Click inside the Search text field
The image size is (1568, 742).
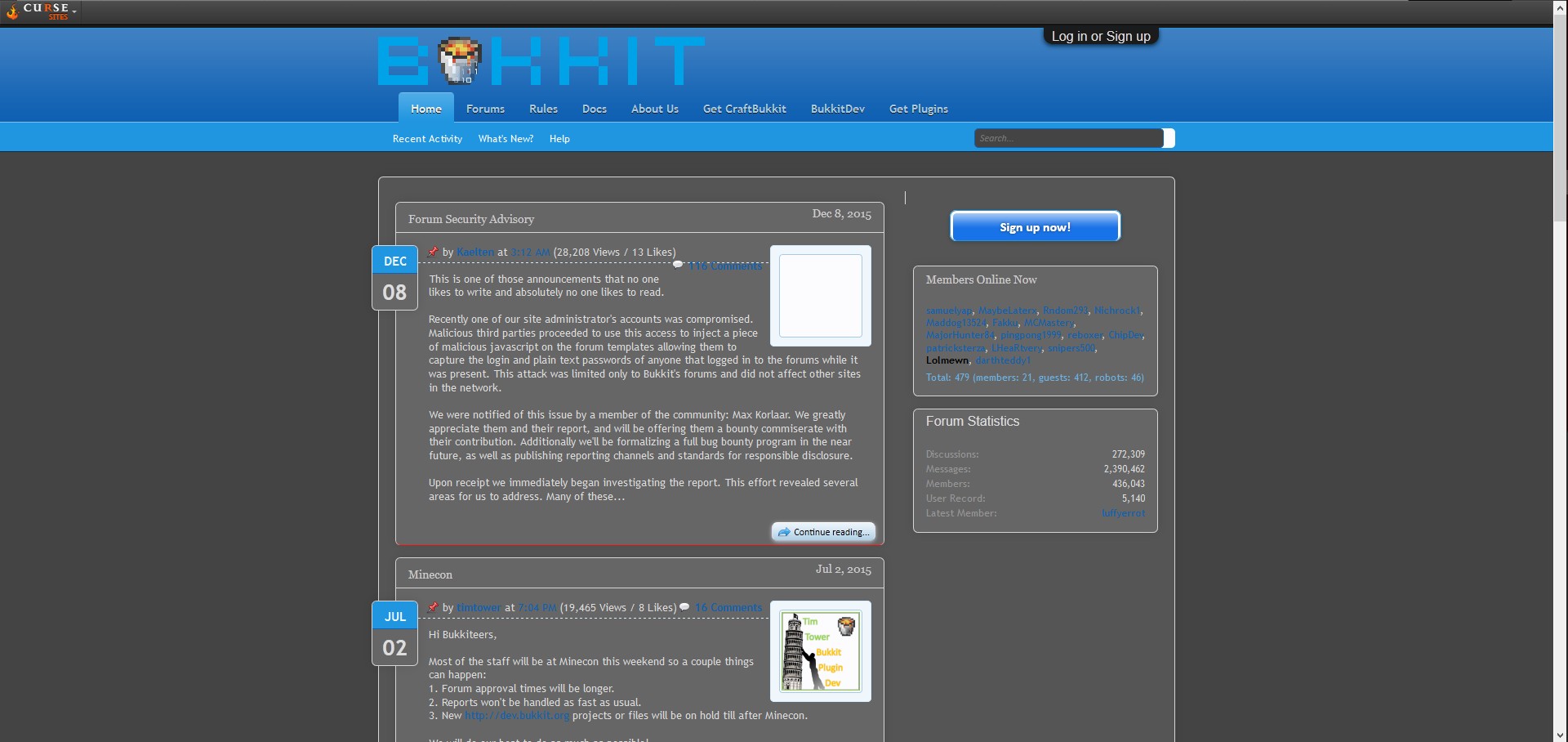(1062, 137)
